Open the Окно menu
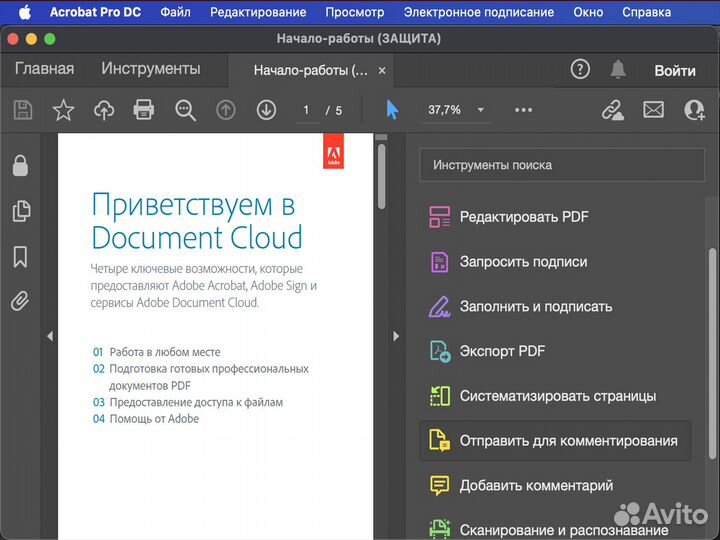Viewport: 720px width, 540px height. pyautogui.click(x=588, y=12)
